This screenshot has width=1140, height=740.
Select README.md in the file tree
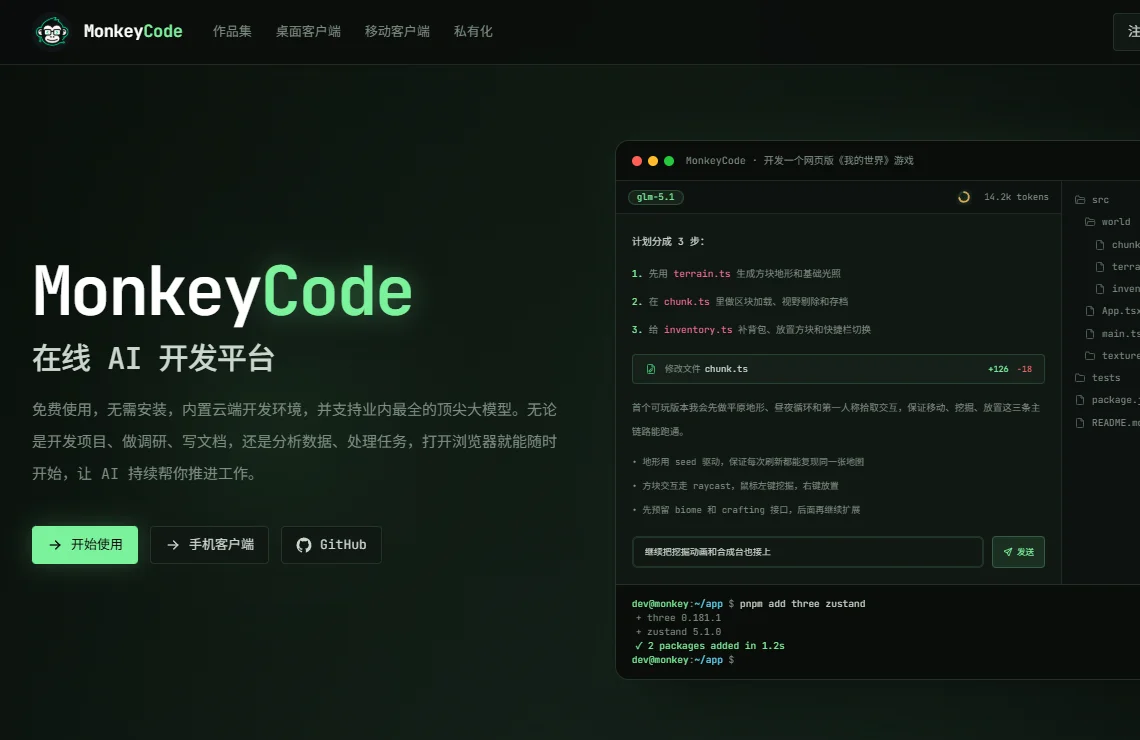coord(1107,422)
